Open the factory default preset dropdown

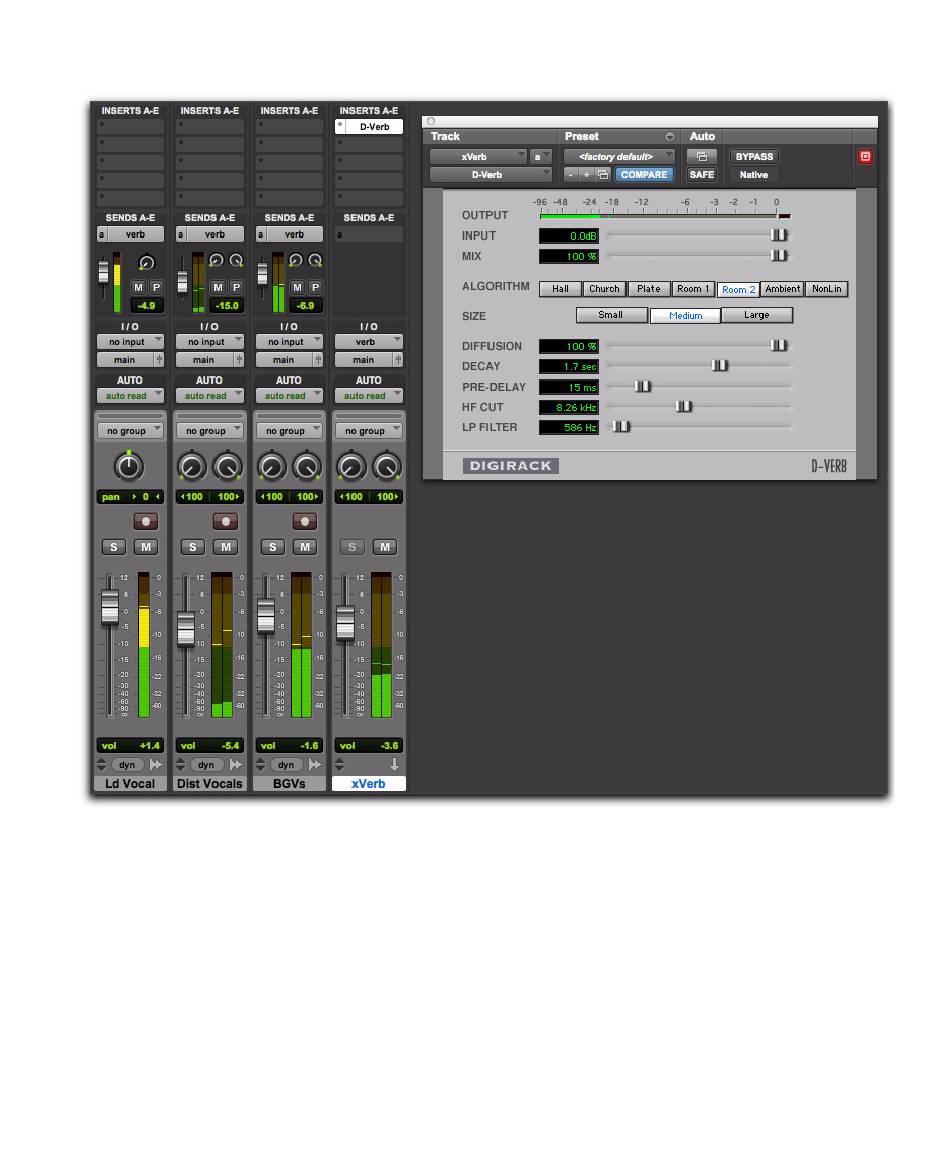click(x=619, y=157)
